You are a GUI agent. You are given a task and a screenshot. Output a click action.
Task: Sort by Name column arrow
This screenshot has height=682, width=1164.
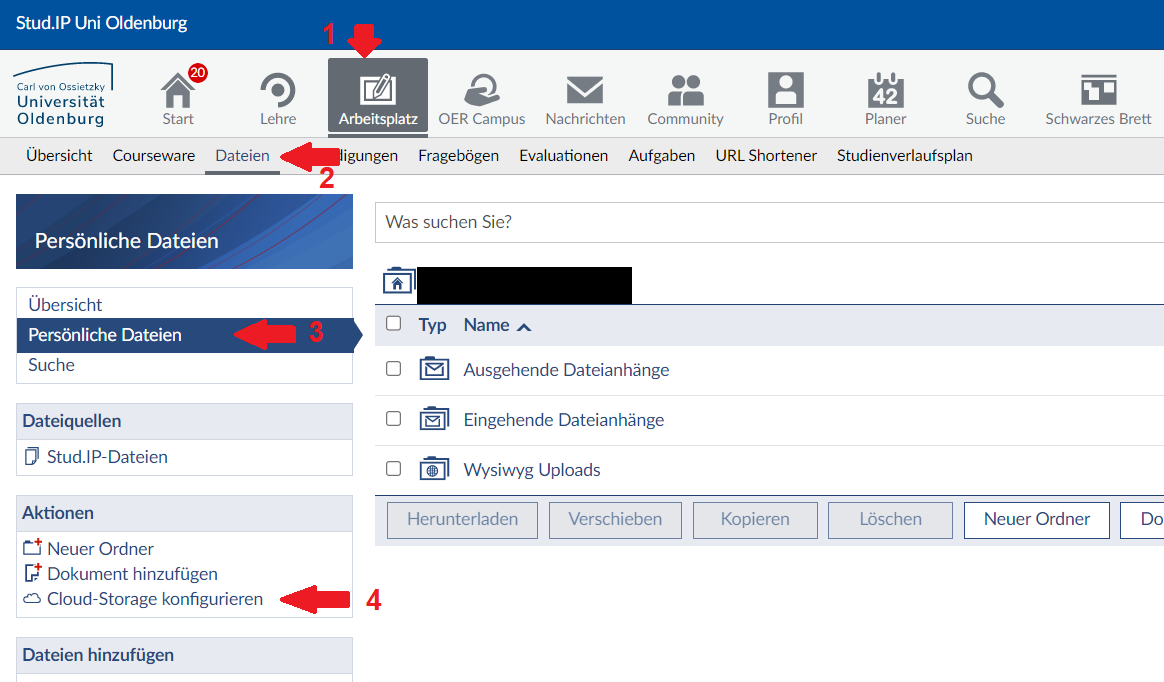(x=524, y=326)
